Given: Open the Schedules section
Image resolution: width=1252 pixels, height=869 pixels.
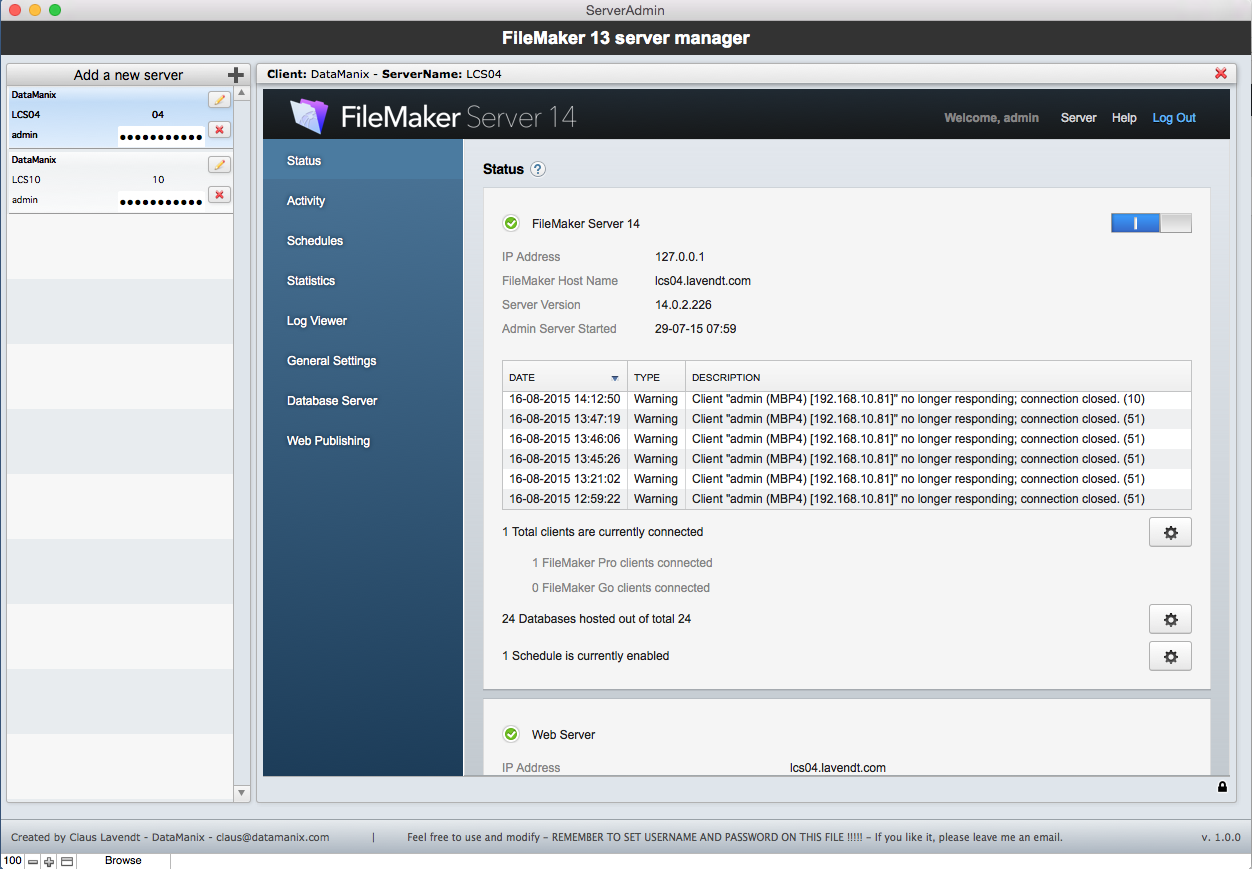Looking at the screenshot, I should tap(363, 240).
